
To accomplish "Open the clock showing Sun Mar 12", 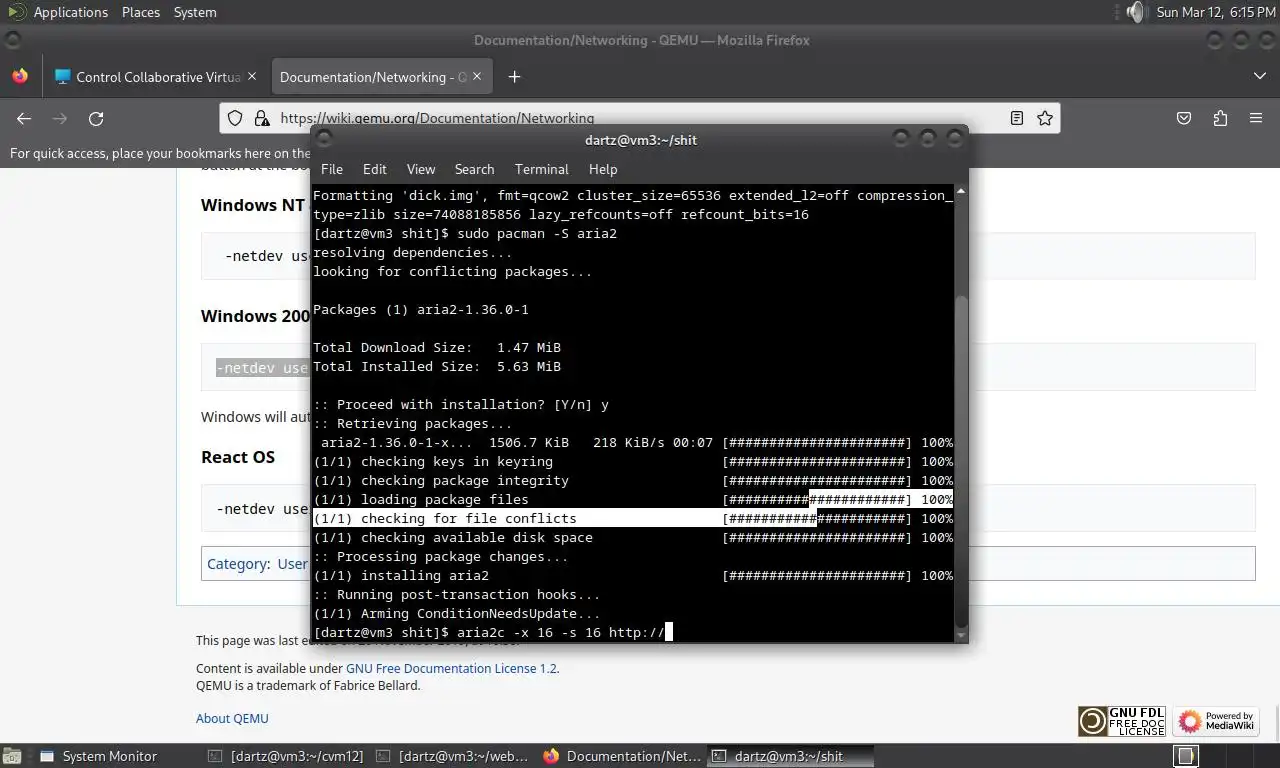I will tap(1216, 12).
